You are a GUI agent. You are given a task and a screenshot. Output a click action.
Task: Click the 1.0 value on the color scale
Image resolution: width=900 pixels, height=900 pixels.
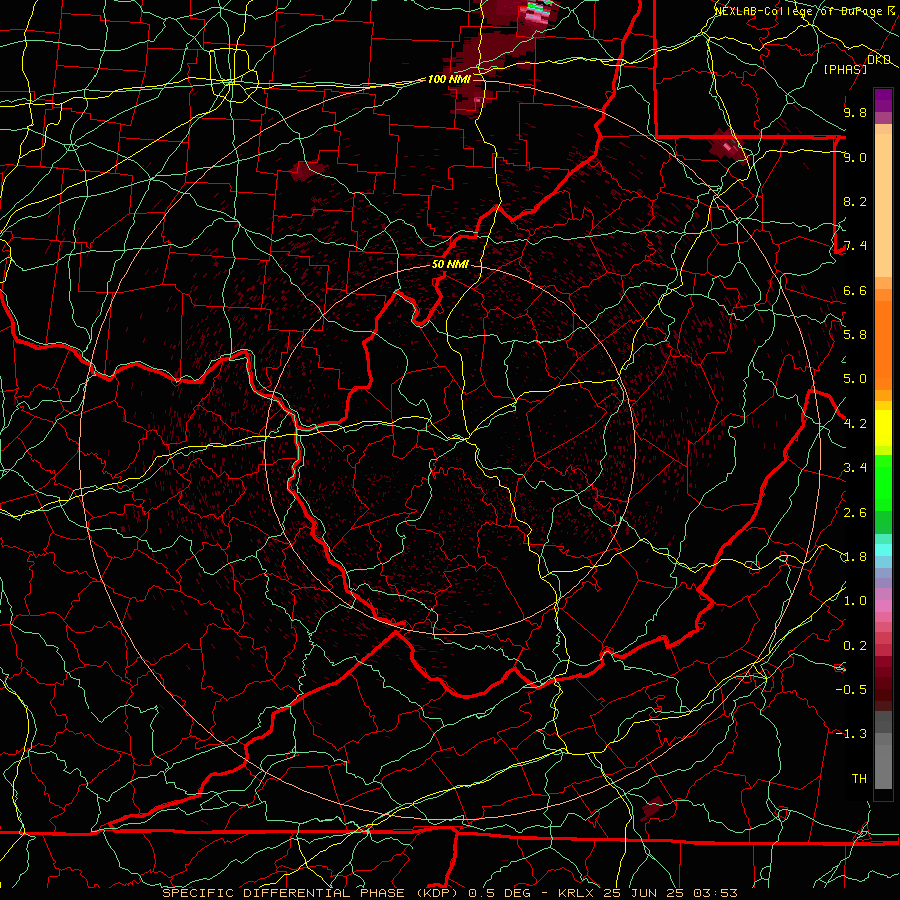(x=855, y=601)
